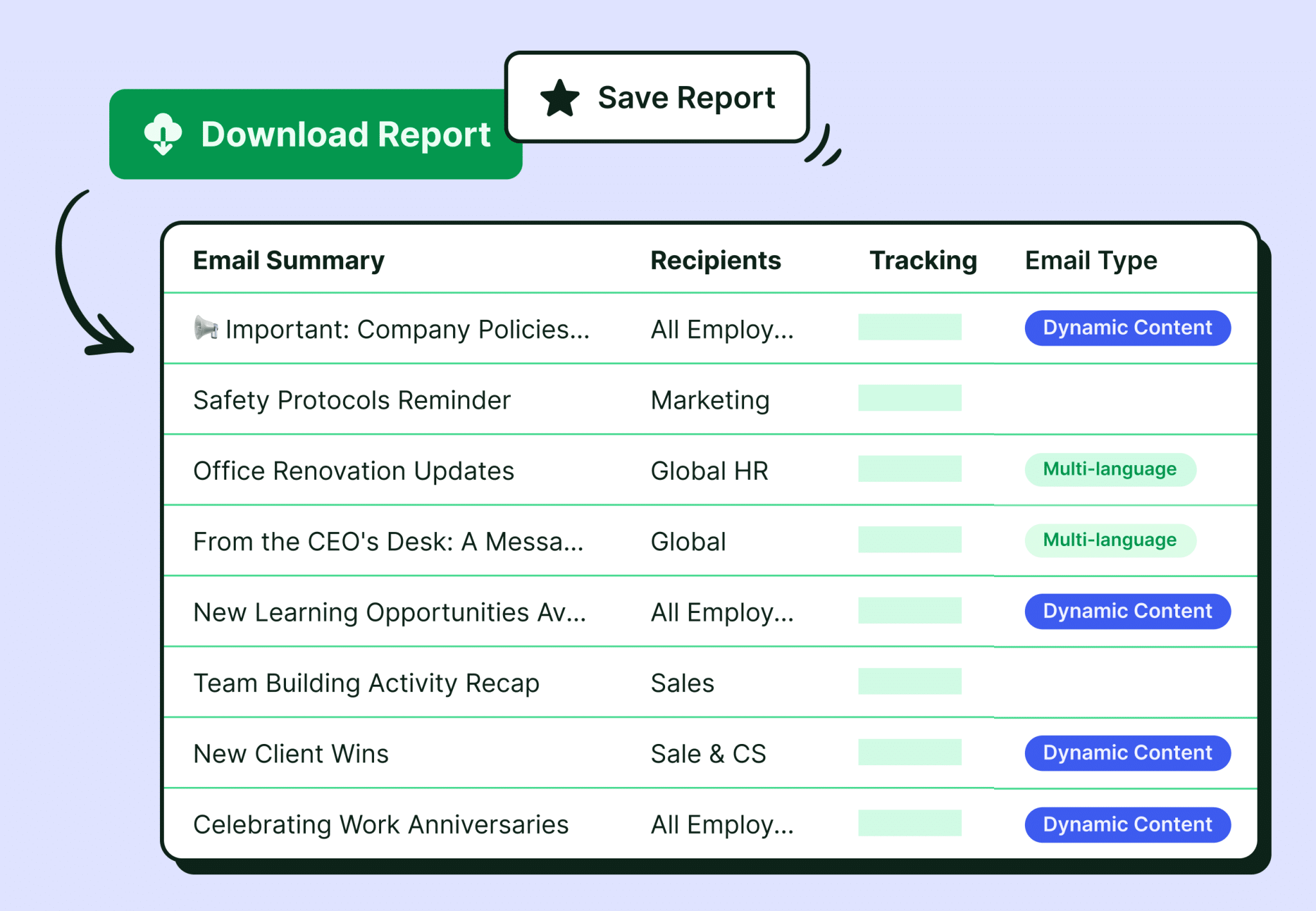This screenshot has width=1316, height=911.
Task: Open the 'Safety Protocols Reminder' email
Action: coord(351,400)
